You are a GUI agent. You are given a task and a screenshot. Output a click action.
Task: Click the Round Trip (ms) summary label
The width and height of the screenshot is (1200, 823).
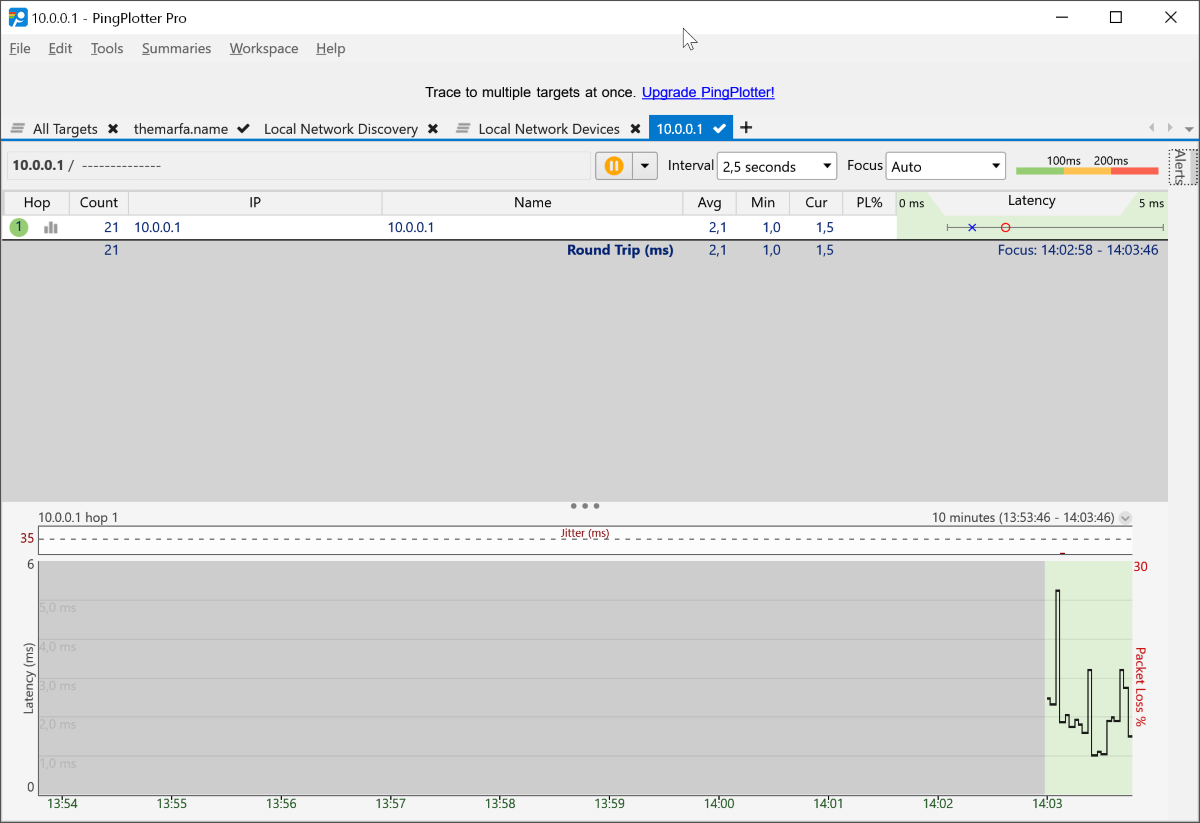click(620, 250)
